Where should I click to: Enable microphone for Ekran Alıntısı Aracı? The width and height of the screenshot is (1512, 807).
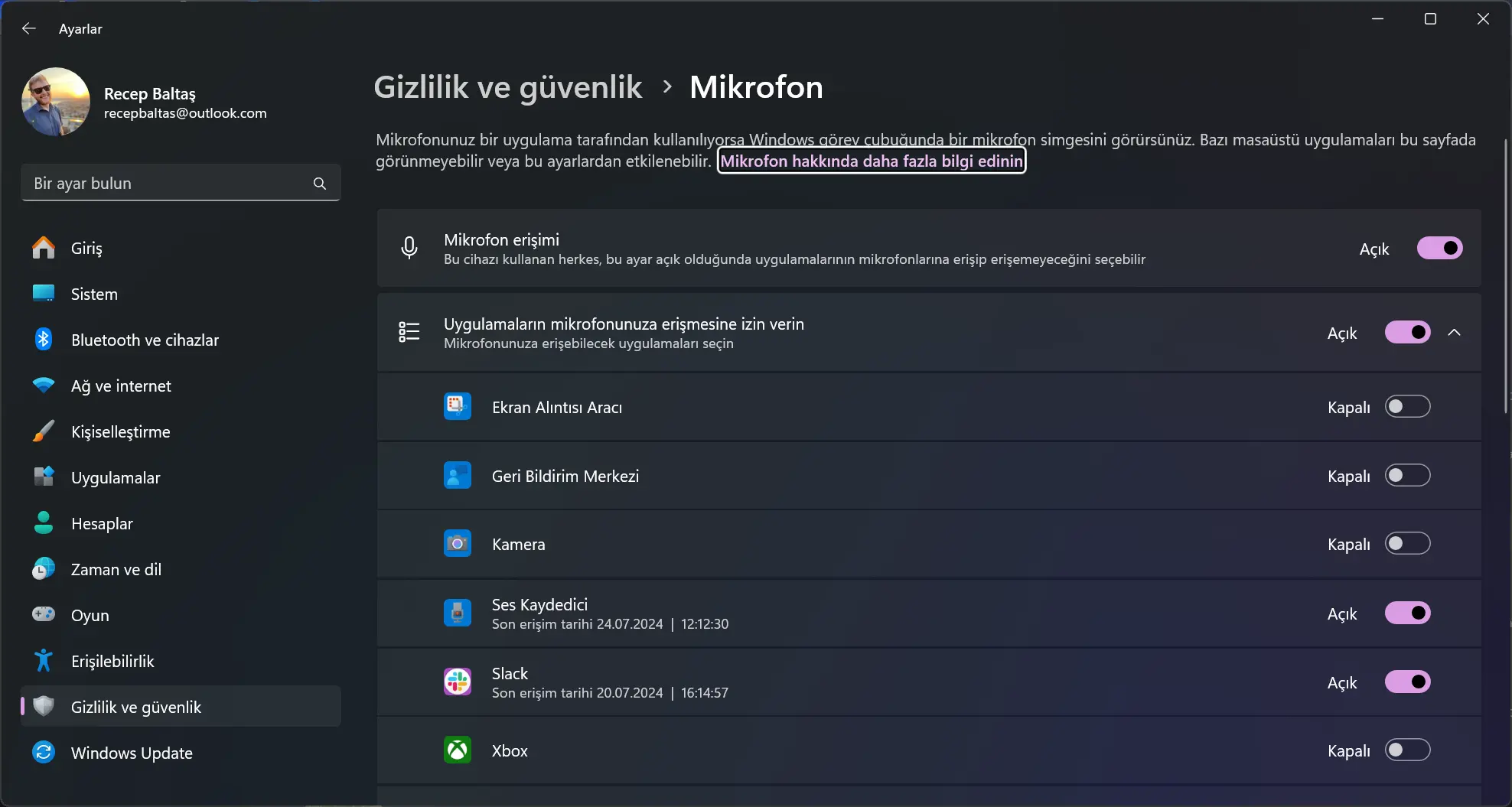1407,407
